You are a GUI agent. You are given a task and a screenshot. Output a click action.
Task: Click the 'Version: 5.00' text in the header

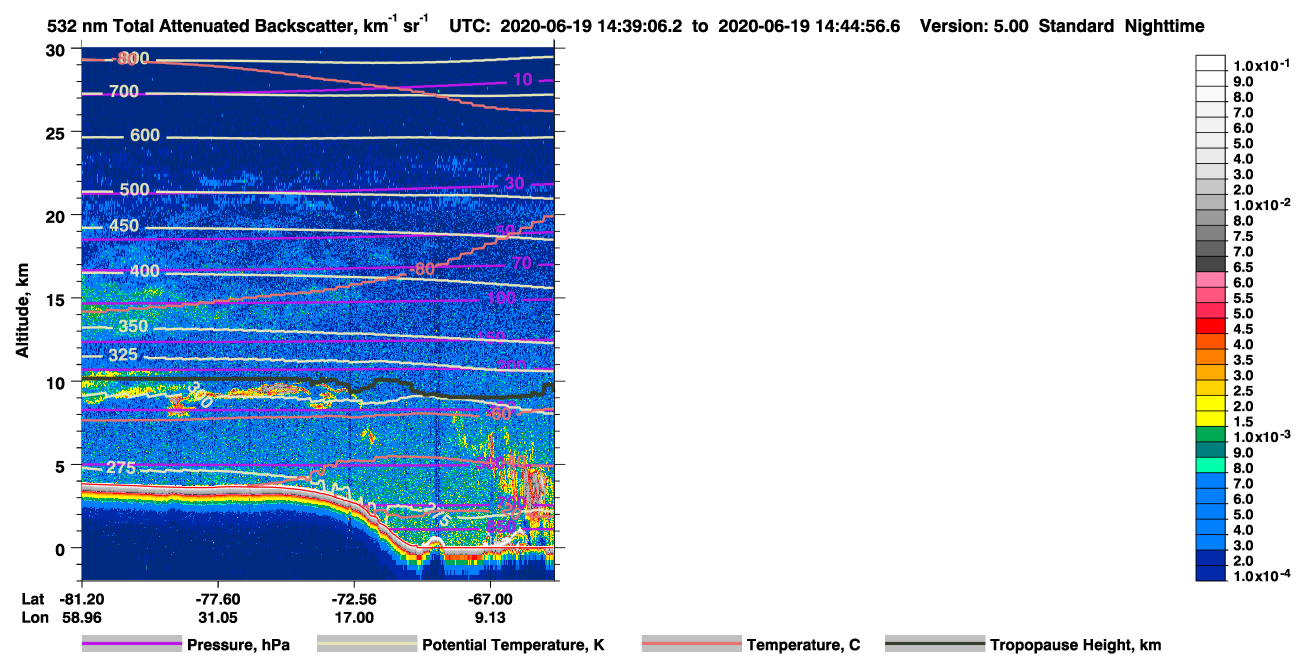(972, 26)
